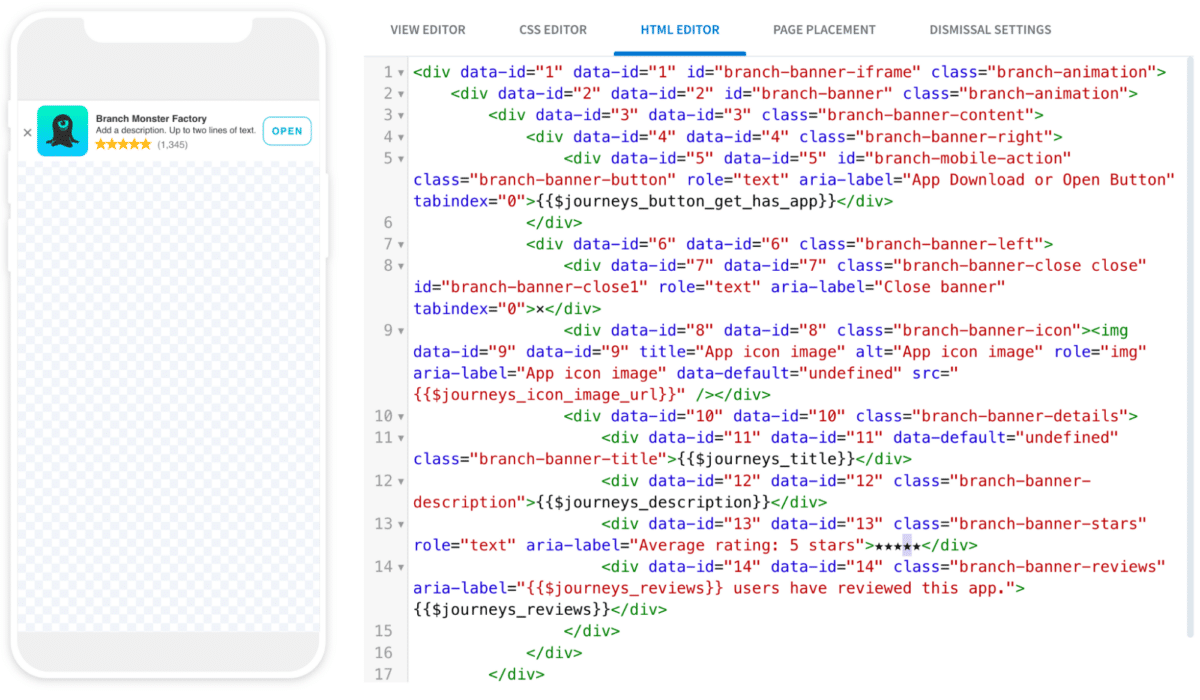Collapse the branch-banner-icon fold on line 9
The height and width of the screenshot is (700, 1200).
pos(399,329)
